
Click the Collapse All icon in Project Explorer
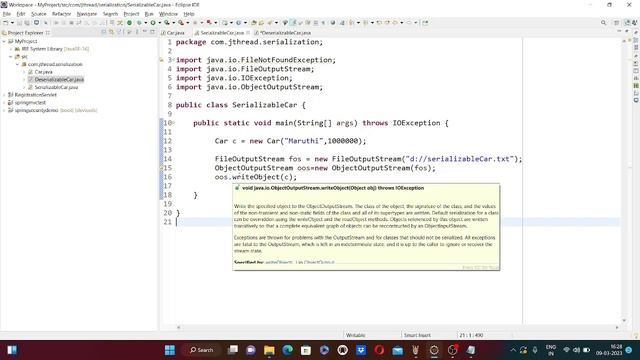point(104,32)
